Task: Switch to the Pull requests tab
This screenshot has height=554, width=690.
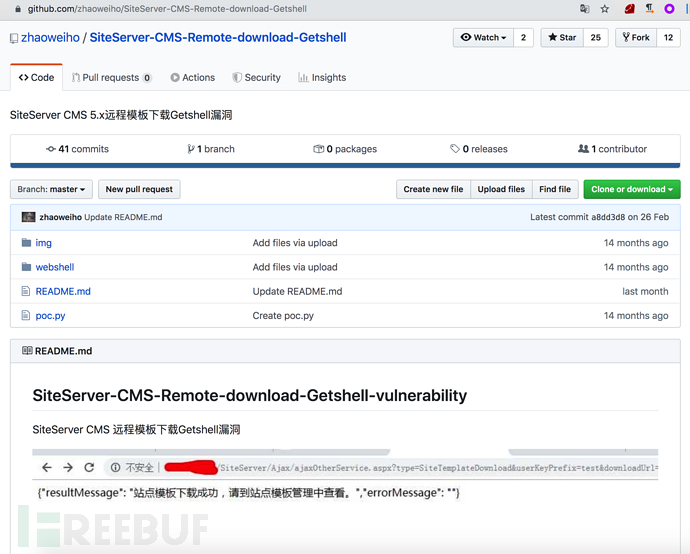Action: [112, 77]
